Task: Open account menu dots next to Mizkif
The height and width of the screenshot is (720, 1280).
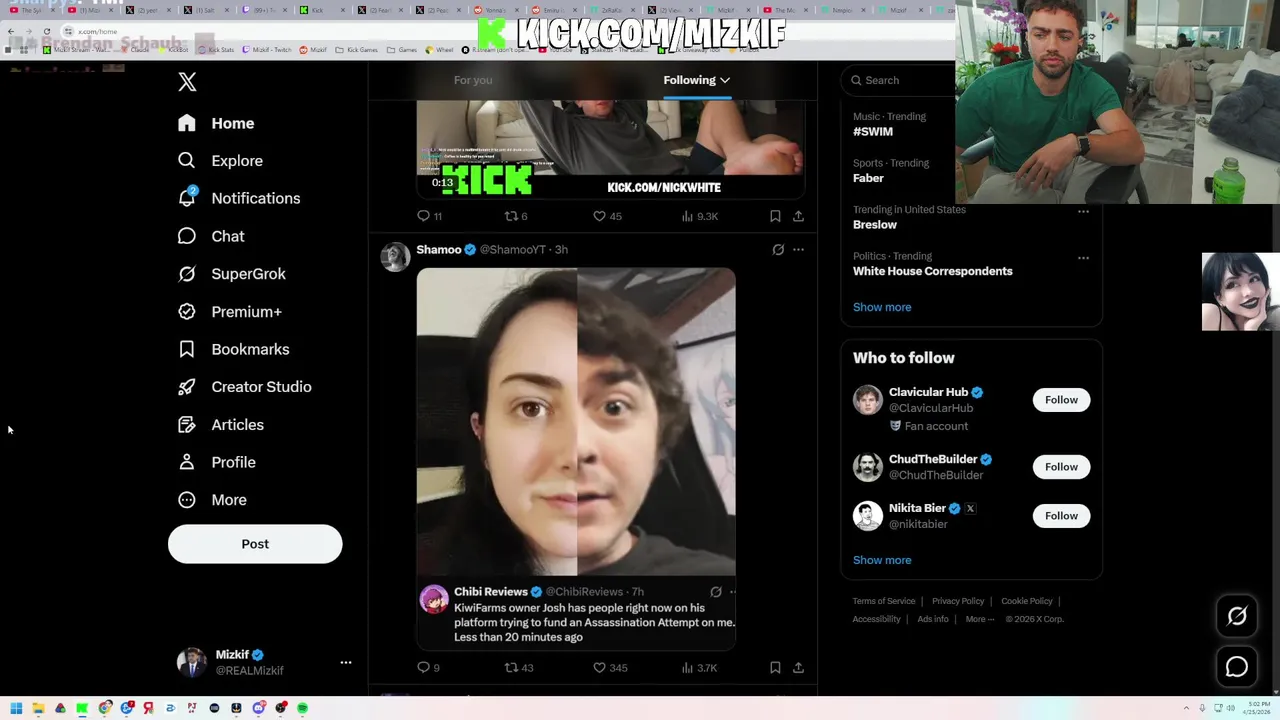Action: pos(346,662)
